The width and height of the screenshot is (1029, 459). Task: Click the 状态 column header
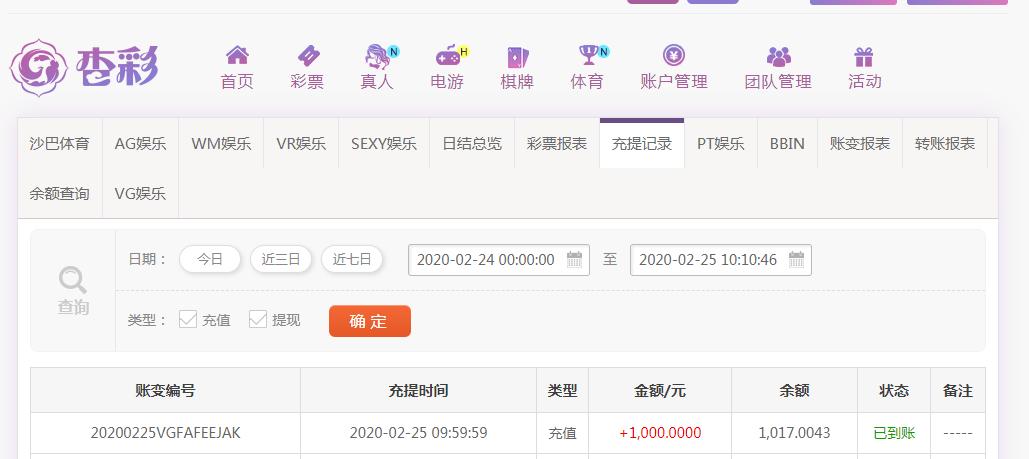click(x=894, y=391)
